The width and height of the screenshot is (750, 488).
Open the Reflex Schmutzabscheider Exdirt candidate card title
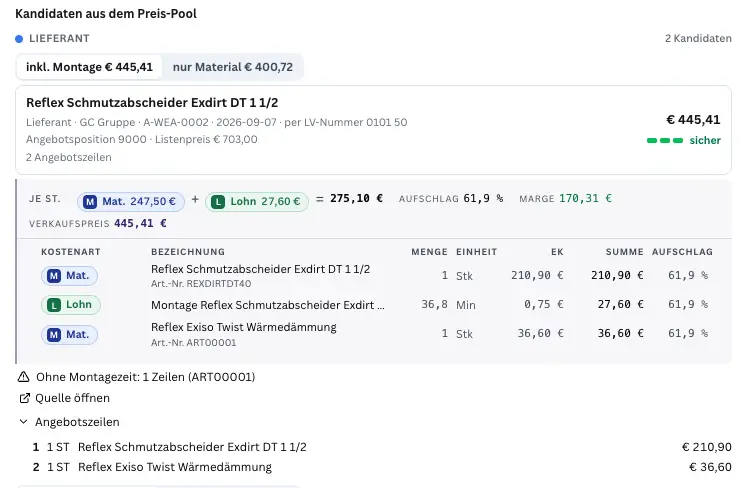tap(152, 103)
